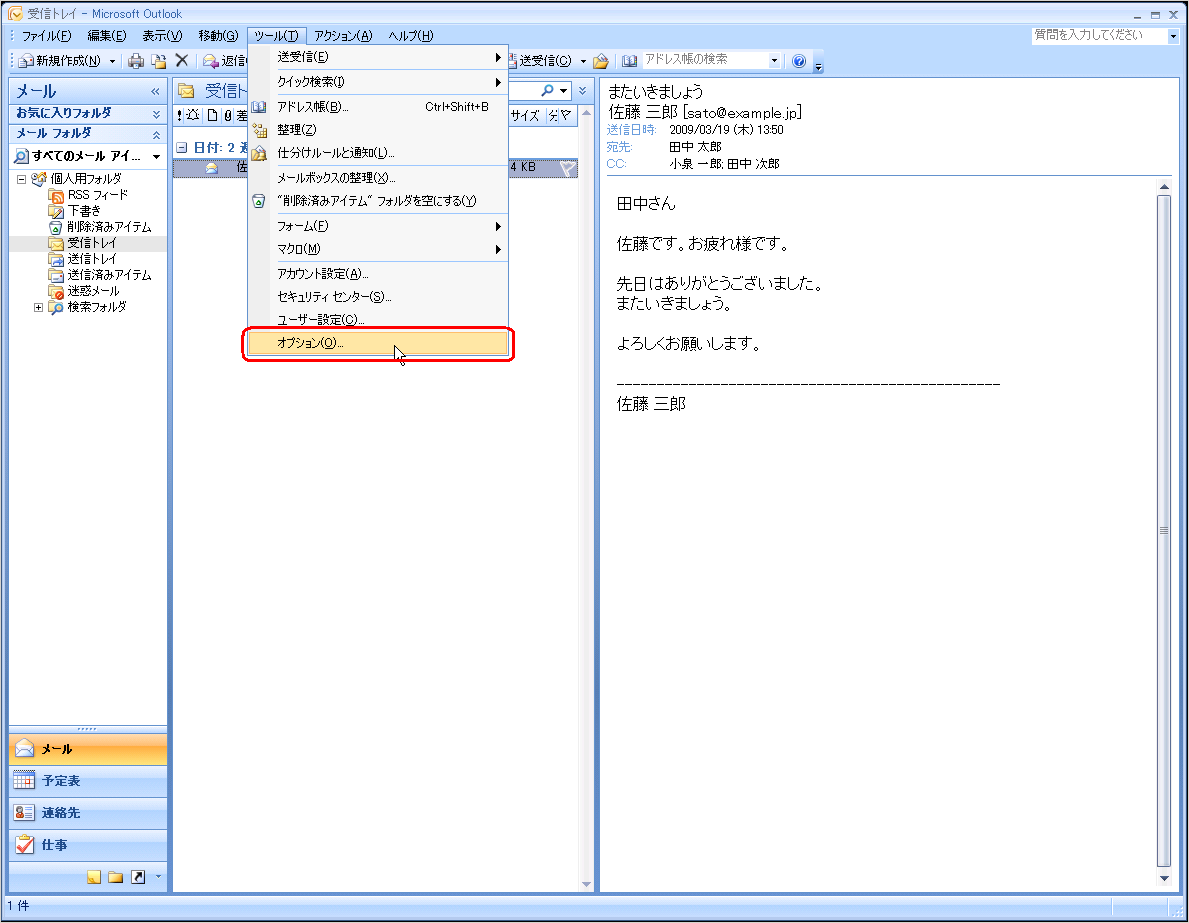Open the search options dropdown arrow

tap(563, 90)
